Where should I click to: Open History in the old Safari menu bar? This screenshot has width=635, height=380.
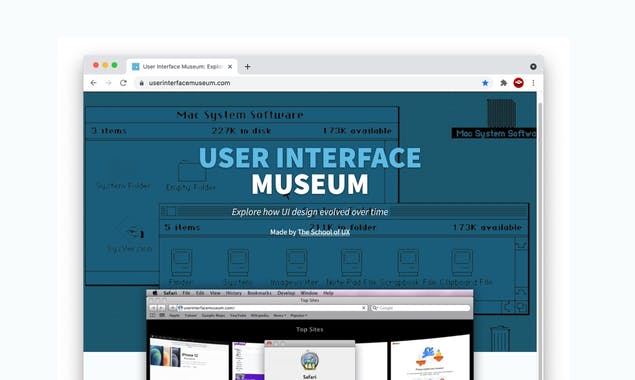coord(234,293)
